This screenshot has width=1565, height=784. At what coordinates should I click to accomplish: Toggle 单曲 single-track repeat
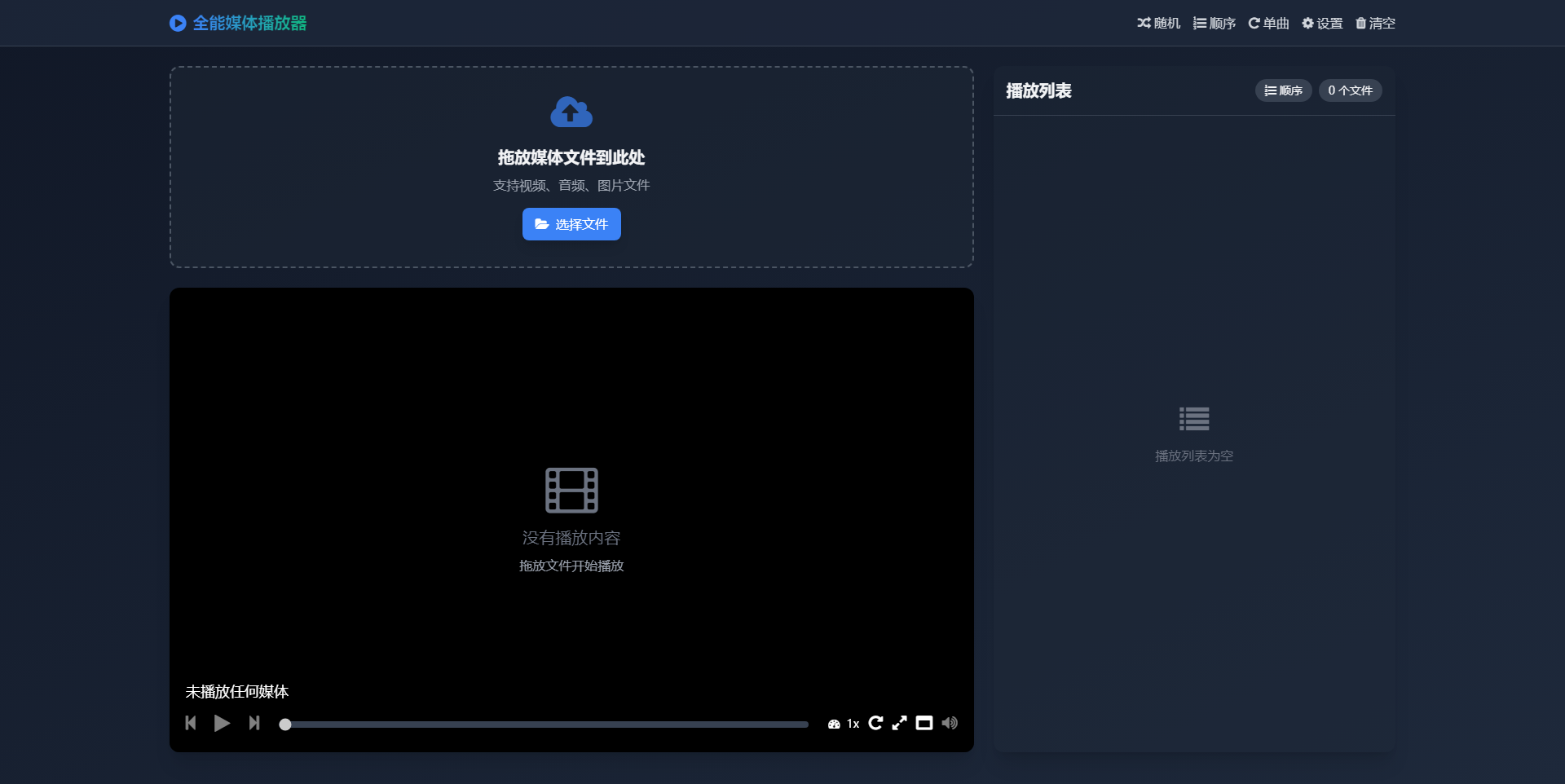[1268, 24]
